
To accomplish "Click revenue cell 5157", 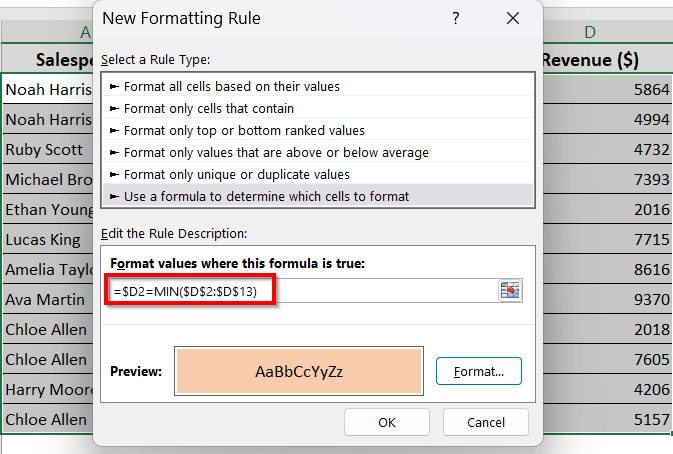I will [608, 419].
